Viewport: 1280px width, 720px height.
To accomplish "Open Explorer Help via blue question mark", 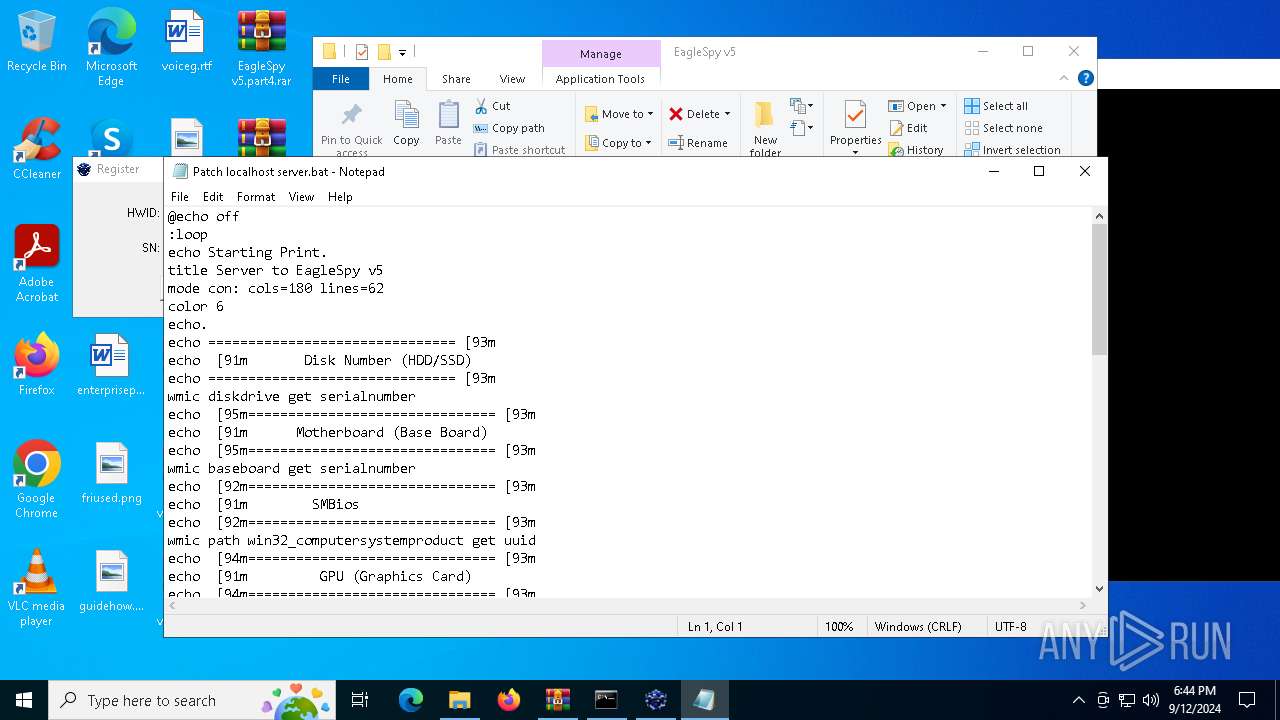I will (x=1085, y=78).
